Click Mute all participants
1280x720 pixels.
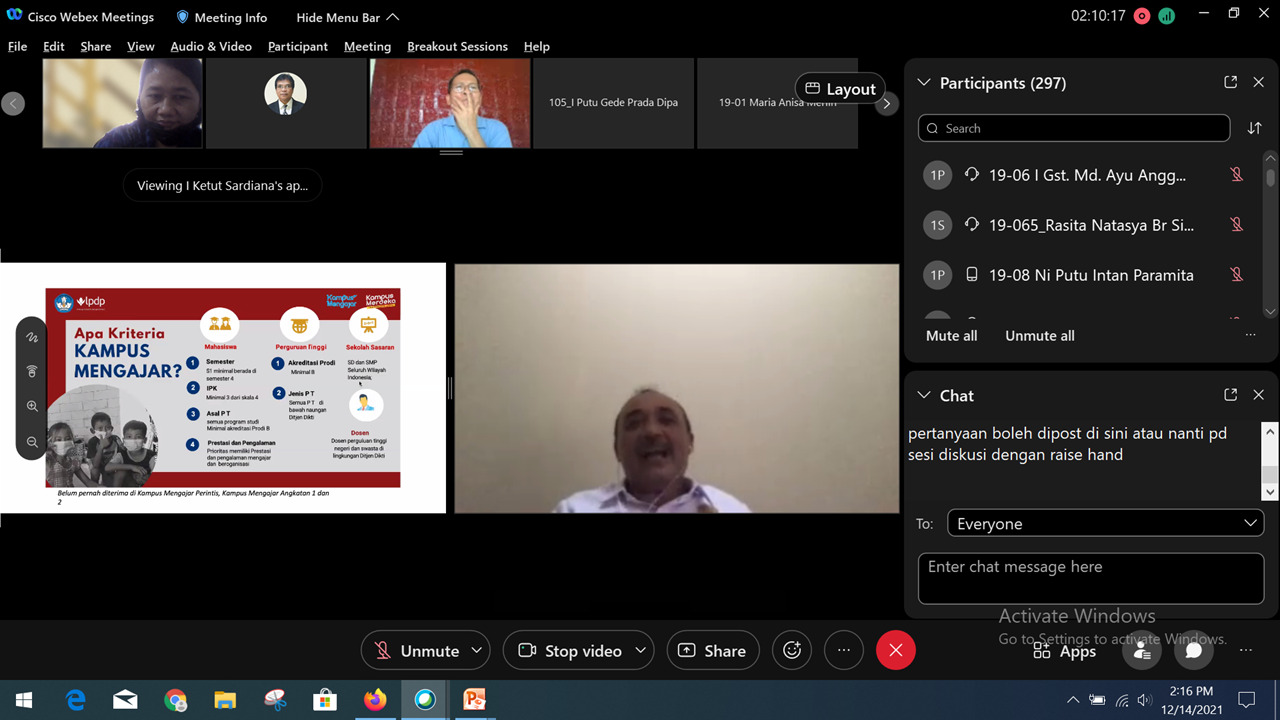(x=952, y=335)
